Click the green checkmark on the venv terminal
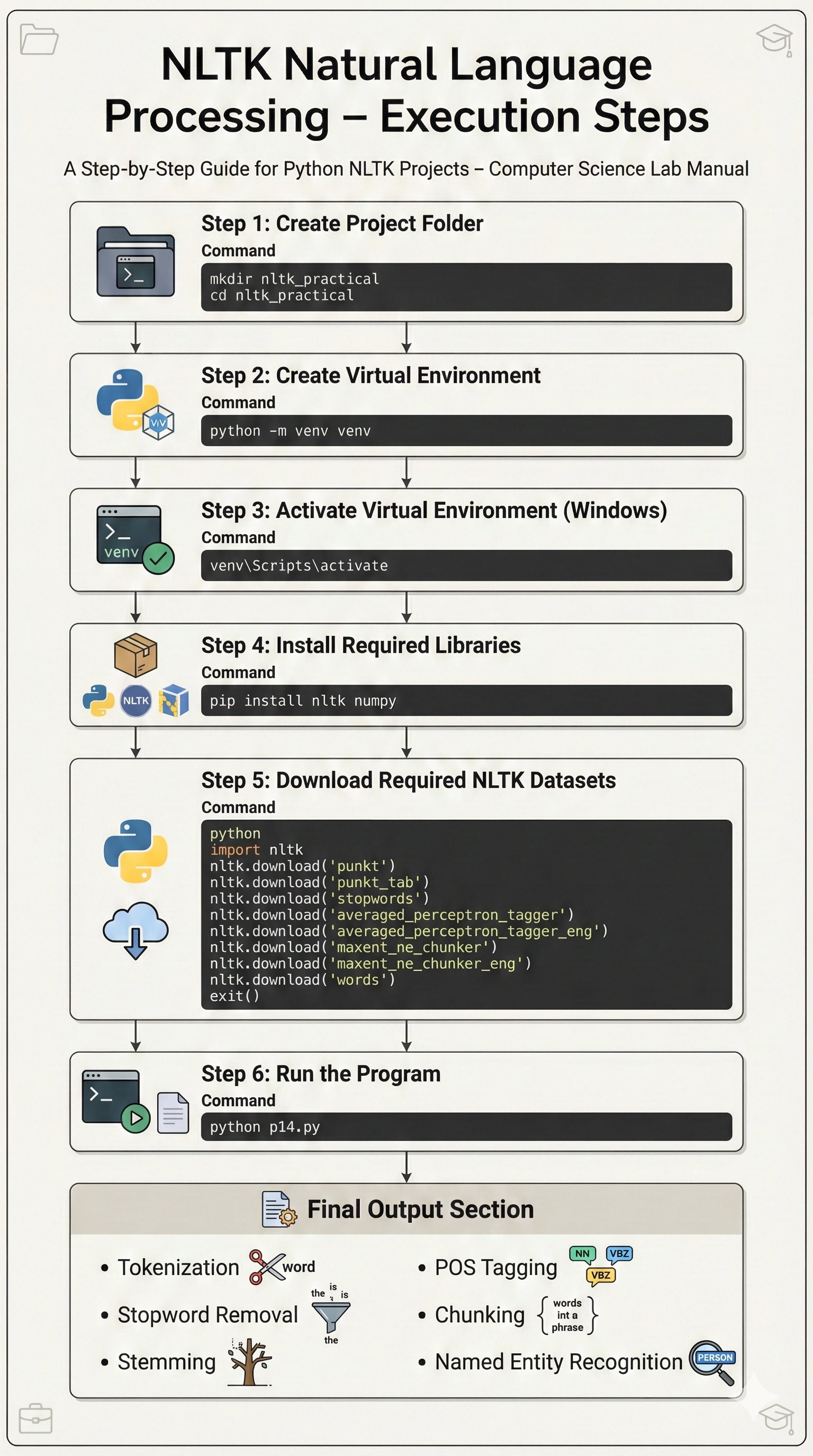 point(158,559)
